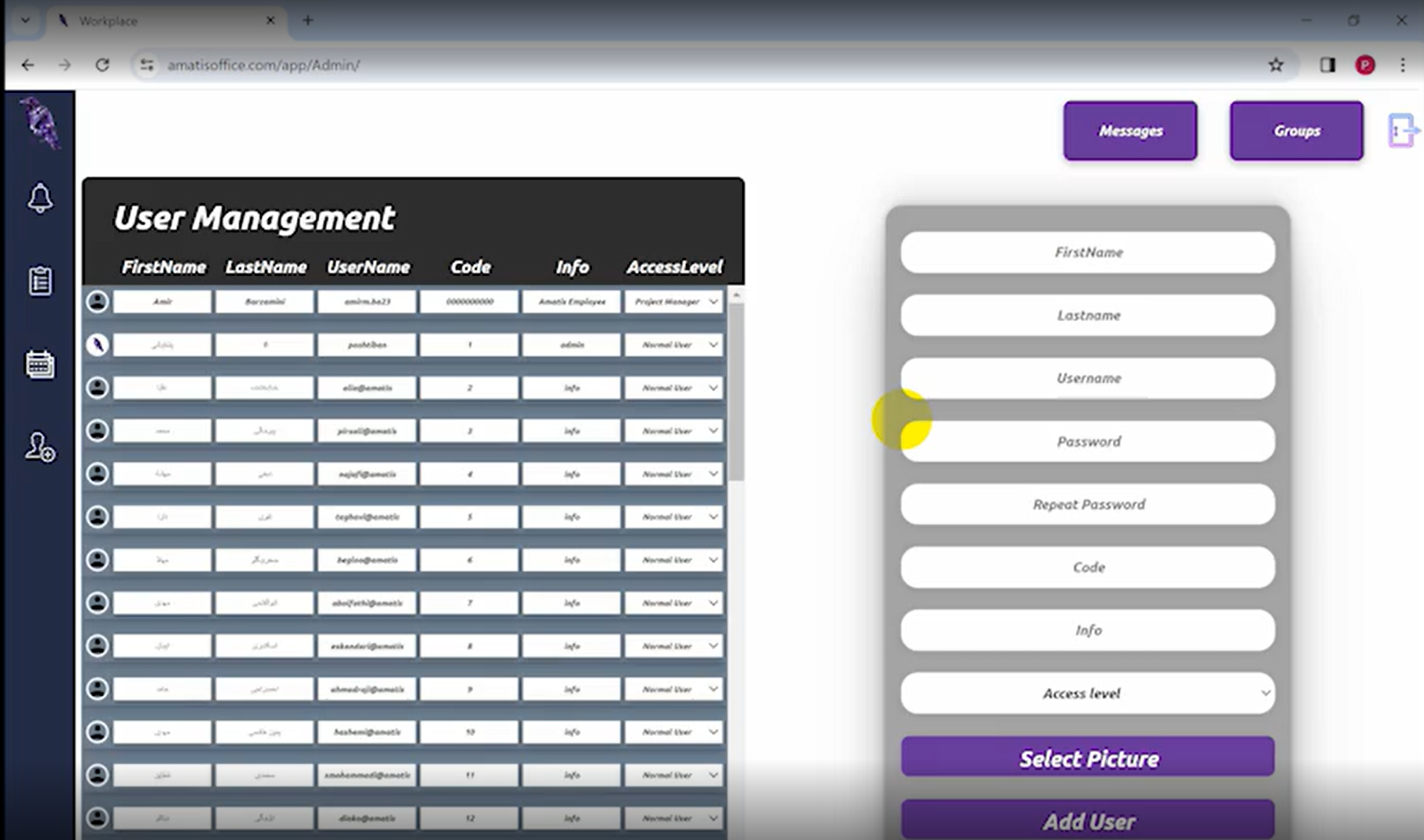Click avatar icon of user Amir
This screenshot has height=840, width=1424.
97,301
